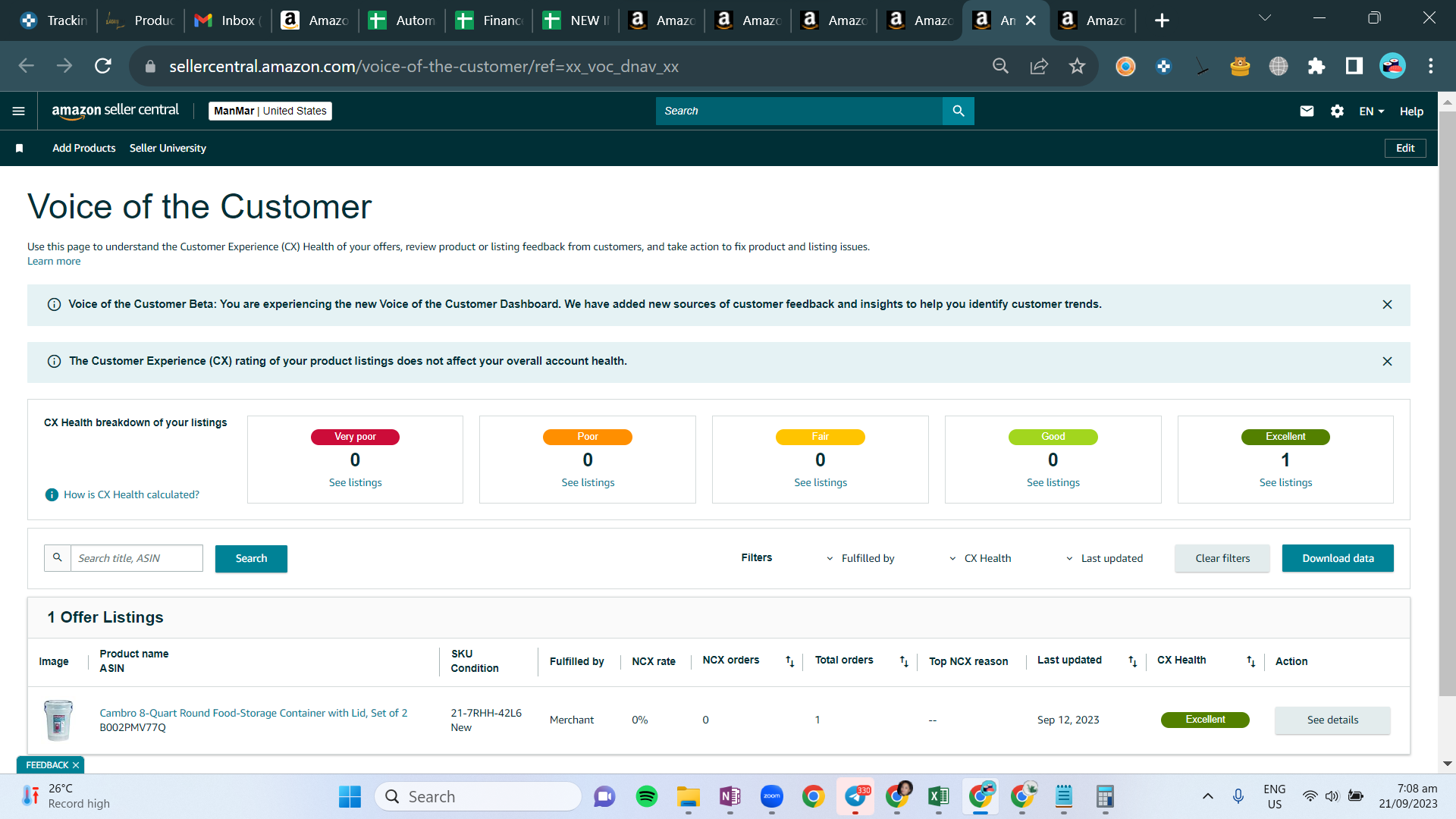1456x819 pixels.
Task: Switch to the Autom browser tab
Action: (x=402, y=20)
